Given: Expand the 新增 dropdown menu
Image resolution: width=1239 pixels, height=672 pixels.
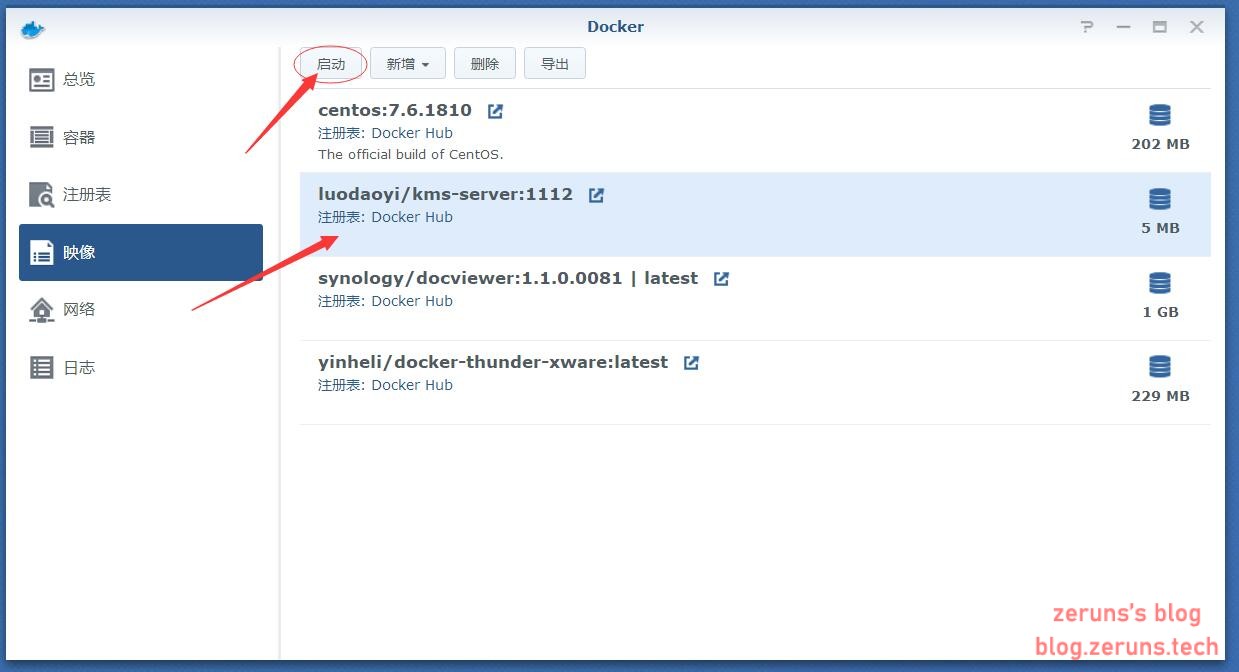Looking at the screenshot, I should coord(408,64).
